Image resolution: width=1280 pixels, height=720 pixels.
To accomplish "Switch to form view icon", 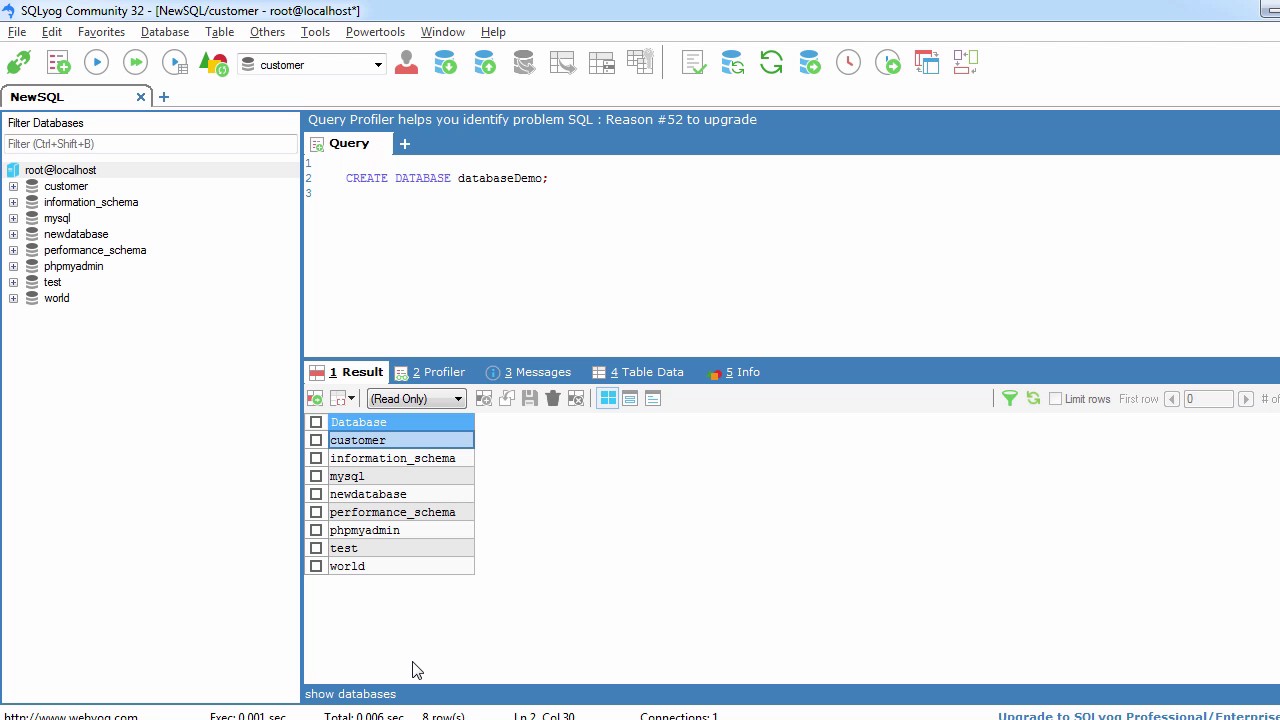I will click(x=630, y=399).
